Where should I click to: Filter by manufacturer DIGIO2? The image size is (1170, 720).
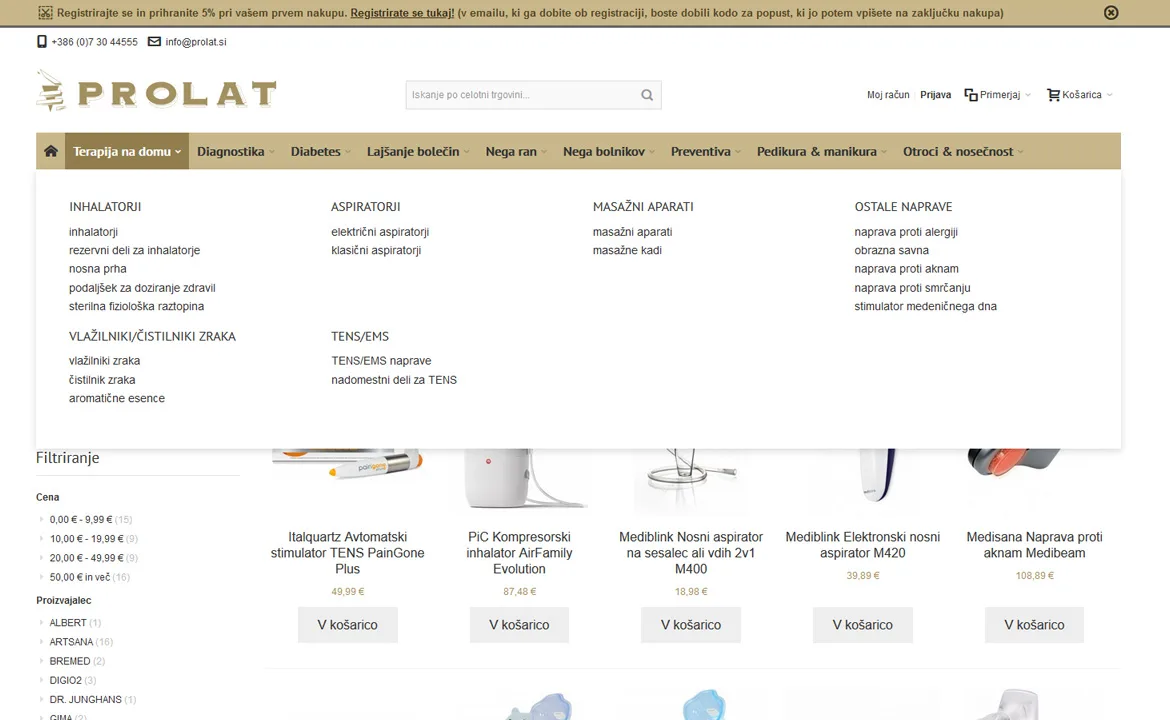click(x=65, y=680)
